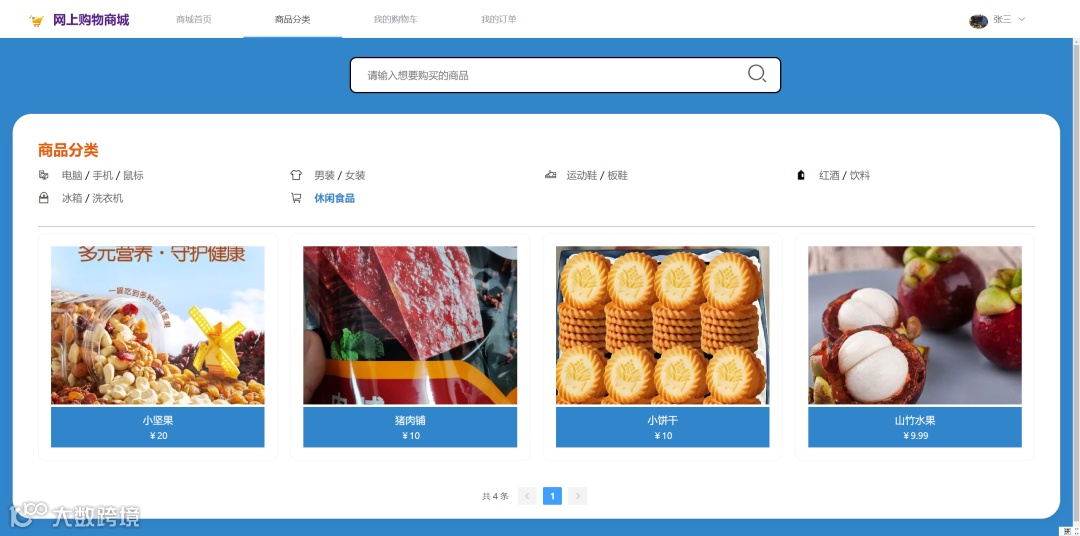This screenshot has width=1080, height=536.
Task: Click the shopping cart logo icon
Action: point(36,21)
